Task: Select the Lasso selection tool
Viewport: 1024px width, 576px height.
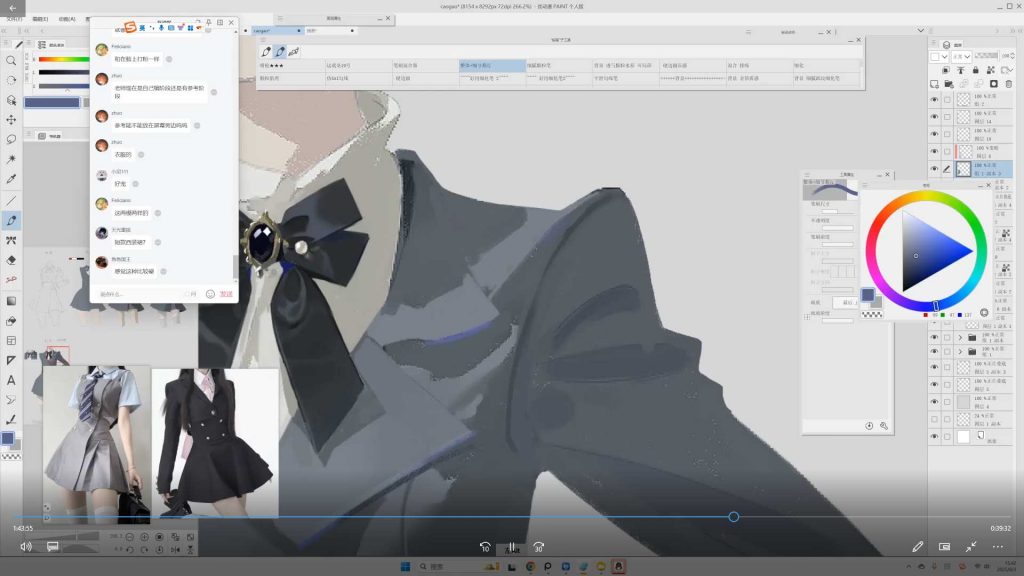Action: tap(11, 139)
